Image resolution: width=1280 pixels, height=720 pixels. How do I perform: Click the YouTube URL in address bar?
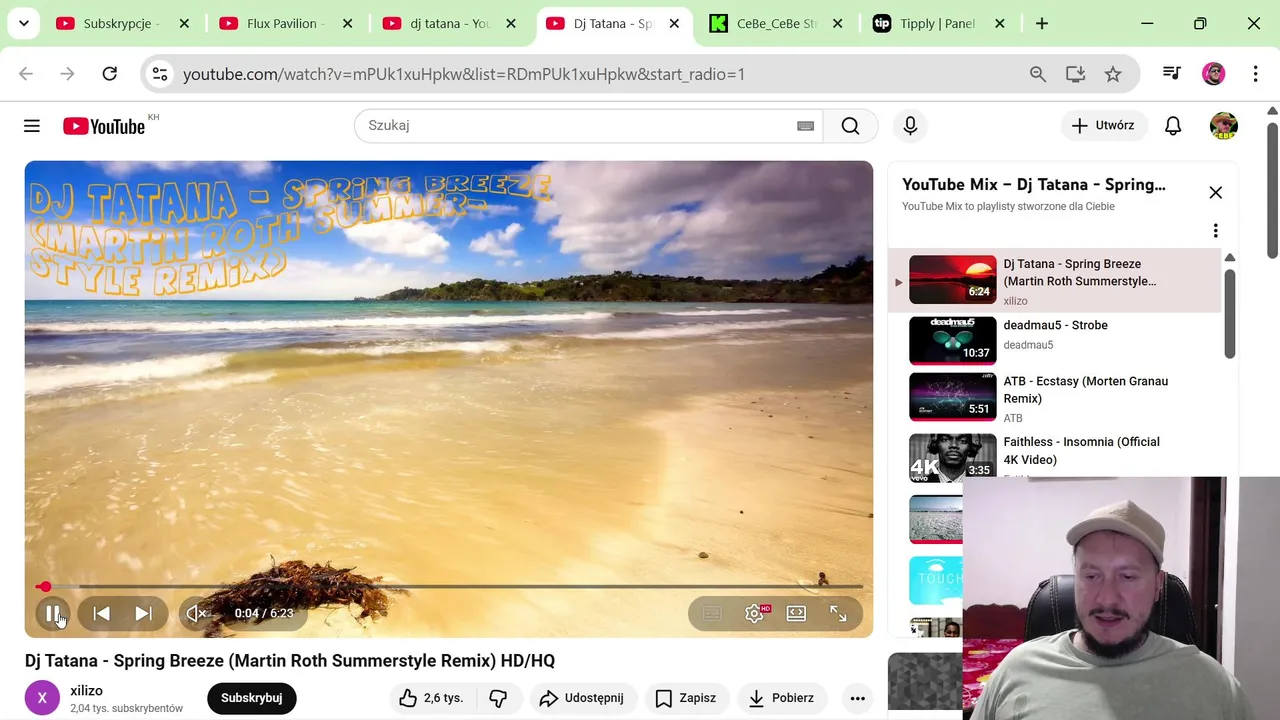point(464,74)
